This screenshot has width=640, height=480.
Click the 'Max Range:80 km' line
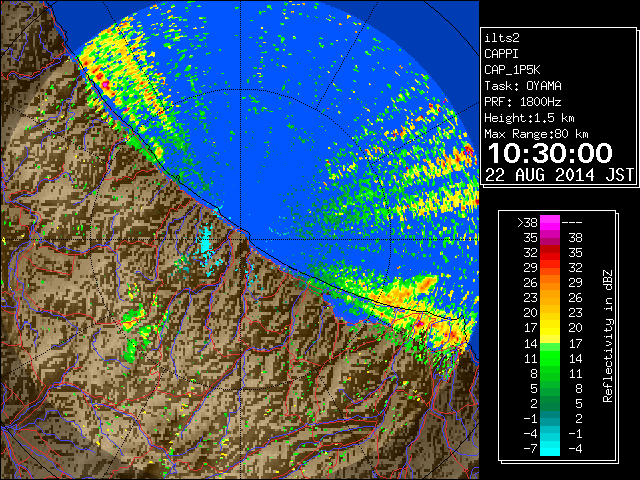click(536, 134)
